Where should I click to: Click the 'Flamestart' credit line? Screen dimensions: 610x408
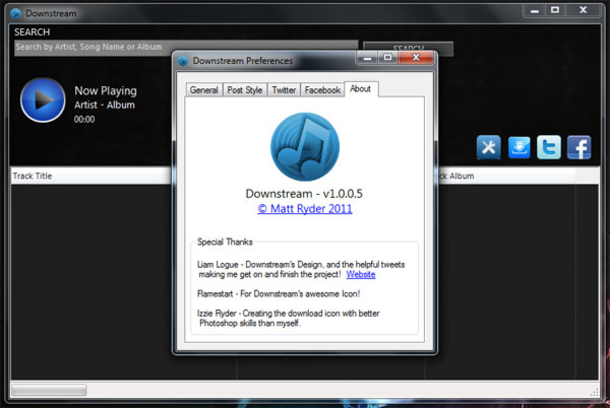tap(279, 294)
